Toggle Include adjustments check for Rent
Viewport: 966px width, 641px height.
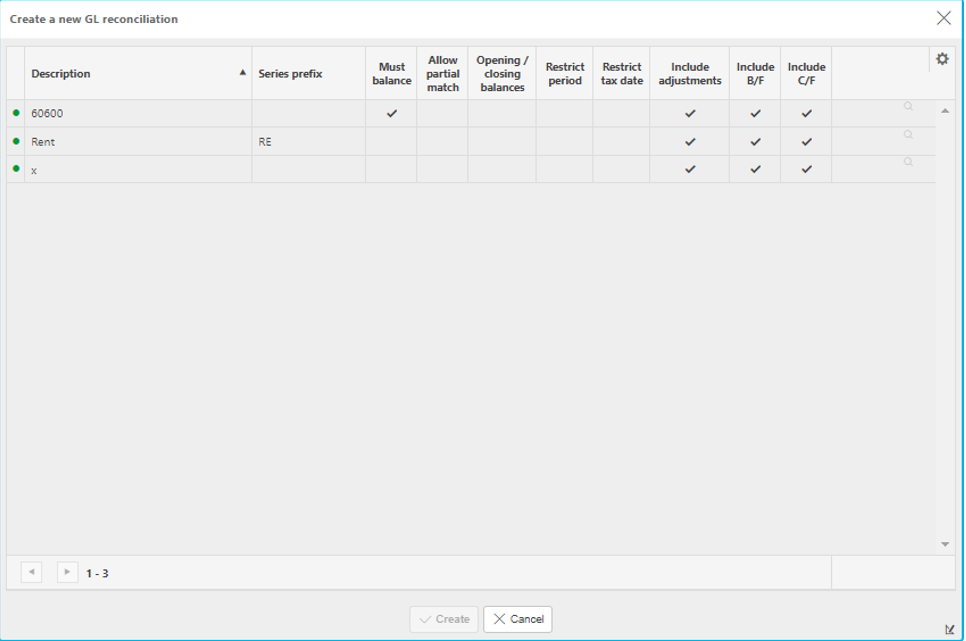(690, 142)
